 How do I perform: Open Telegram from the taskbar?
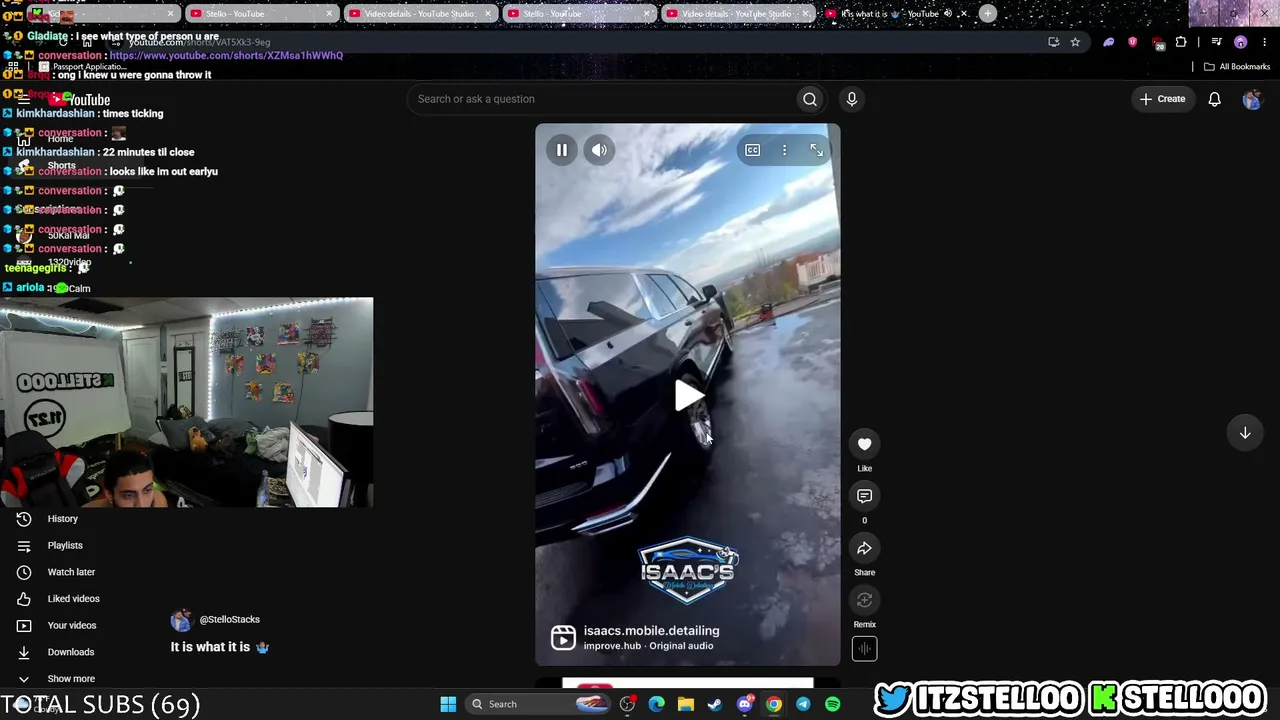[803, 704]
